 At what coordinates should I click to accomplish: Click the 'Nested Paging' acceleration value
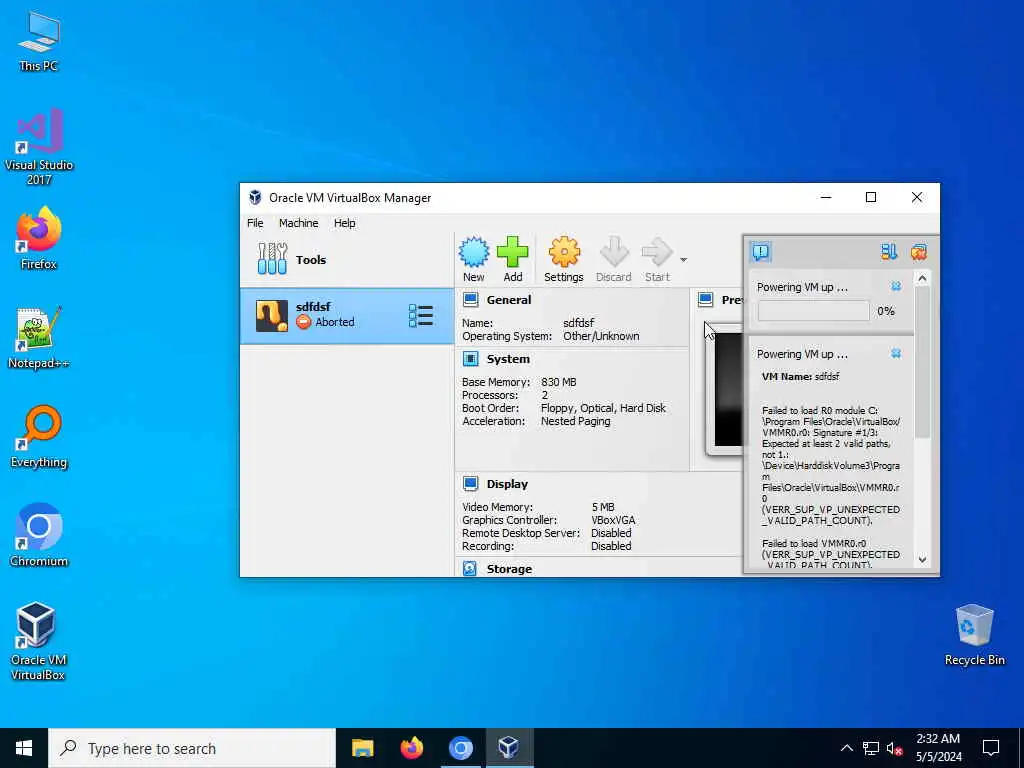[x=575, y=421]
